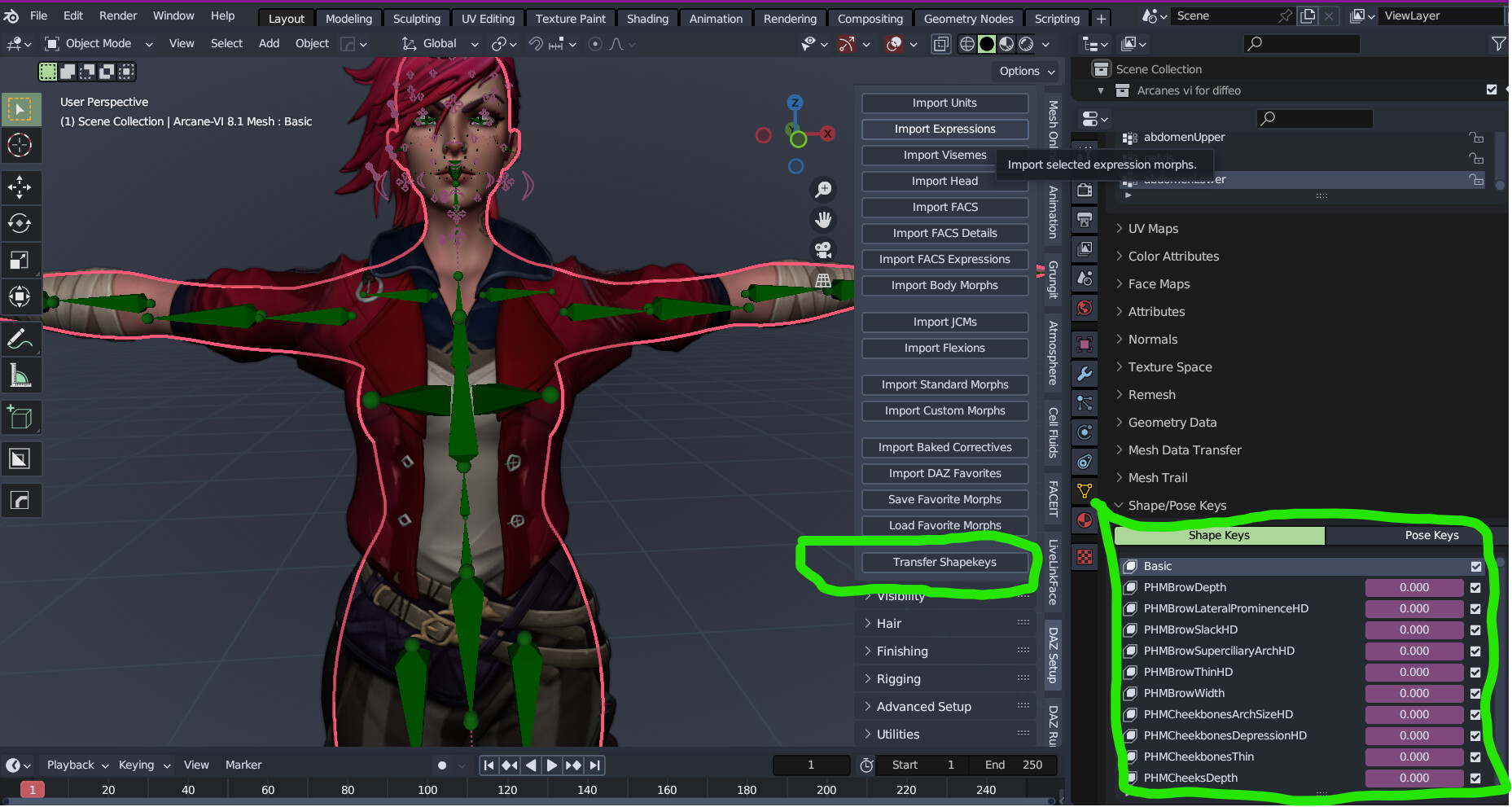1512x807 pixels.
Task: Click the Save Favorite Morphs button
Action: (x=944, y=500)
